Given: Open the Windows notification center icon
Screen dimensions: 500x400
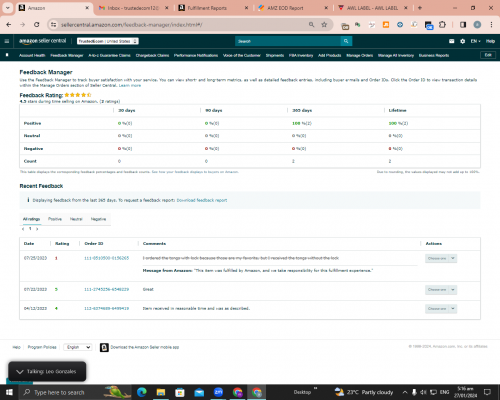Looking at the screenshot, I should tap(487, 392).
